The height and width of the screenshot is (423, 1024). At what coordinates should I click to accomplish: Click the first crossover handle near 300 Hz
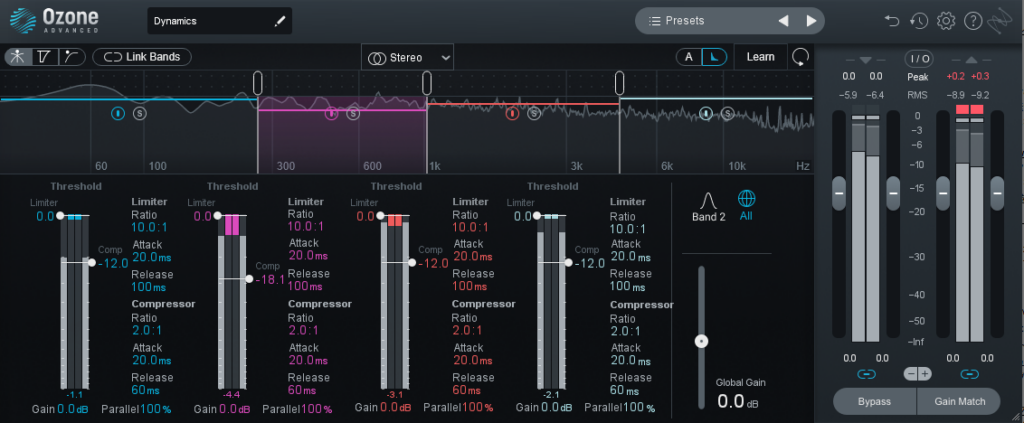point(258,83)
